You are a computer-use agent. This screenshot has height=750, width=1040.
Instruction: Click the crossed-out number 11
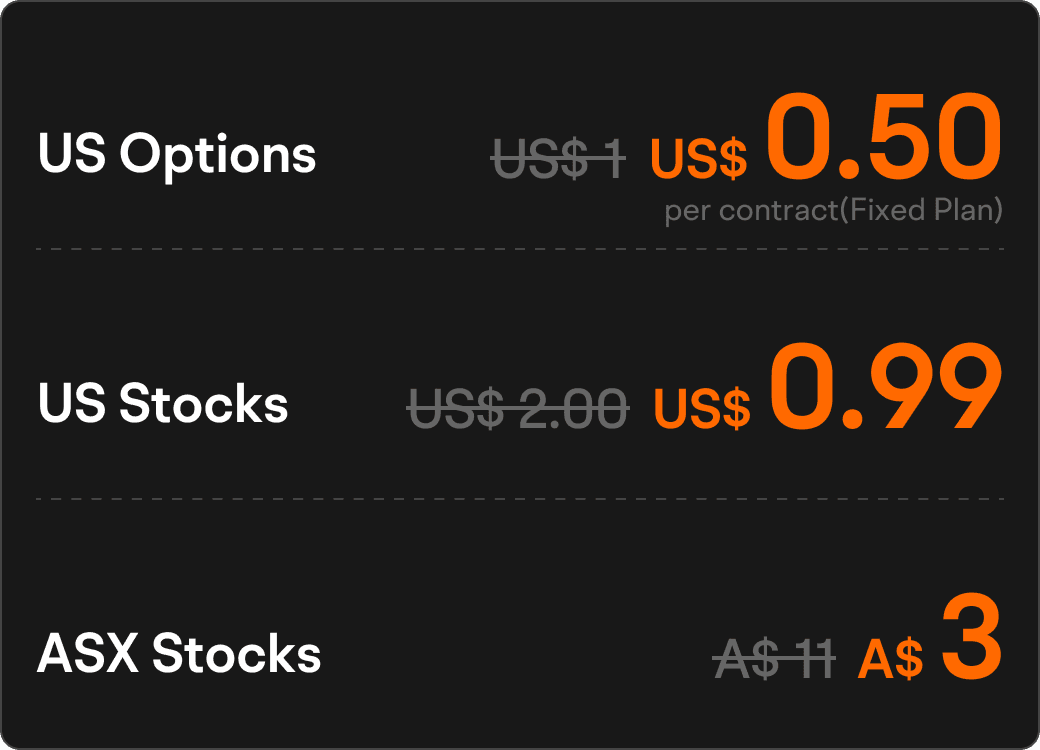point(810,658)
